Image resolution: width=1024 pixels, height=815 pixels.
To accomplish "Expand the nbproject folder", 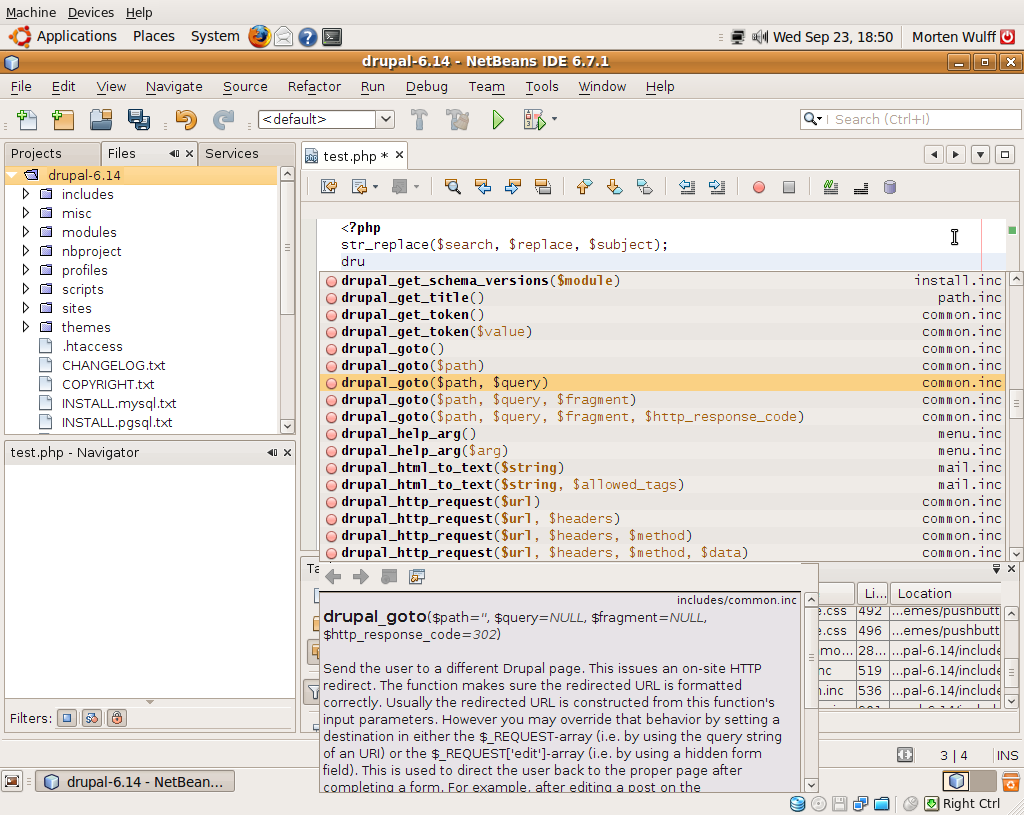I will click(25, 251).
